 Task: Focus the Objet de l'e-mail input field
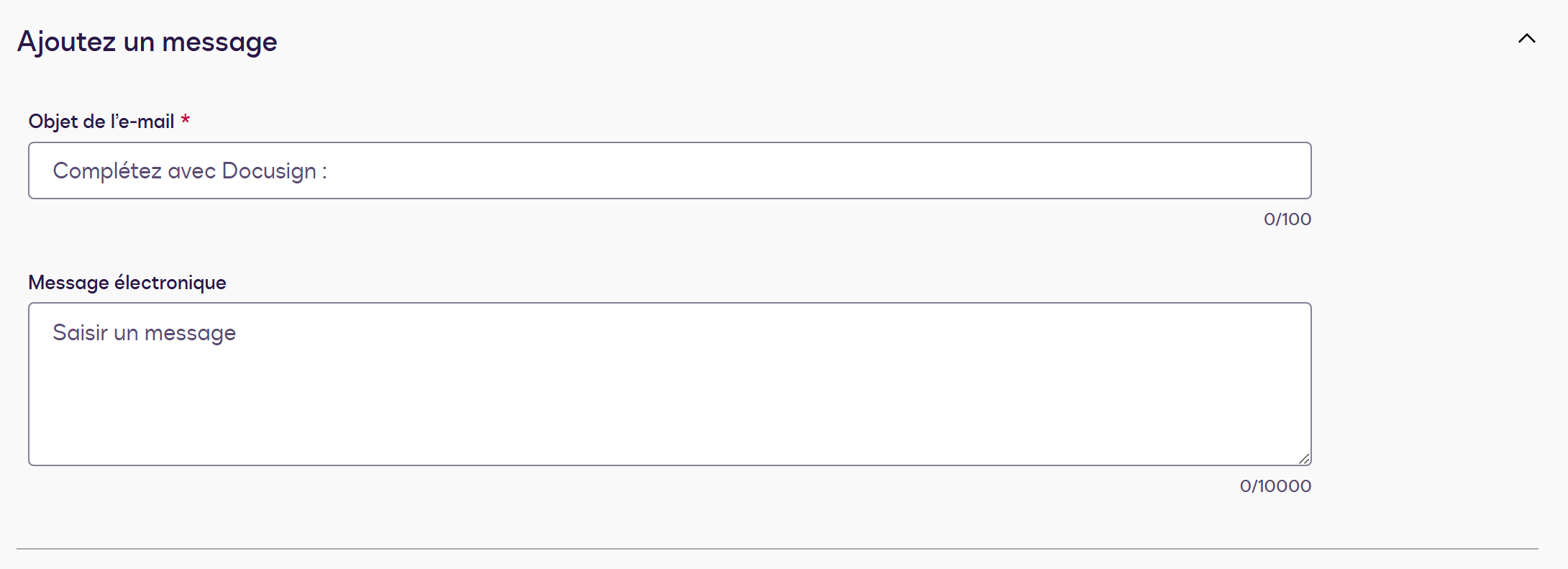[669, 170]
